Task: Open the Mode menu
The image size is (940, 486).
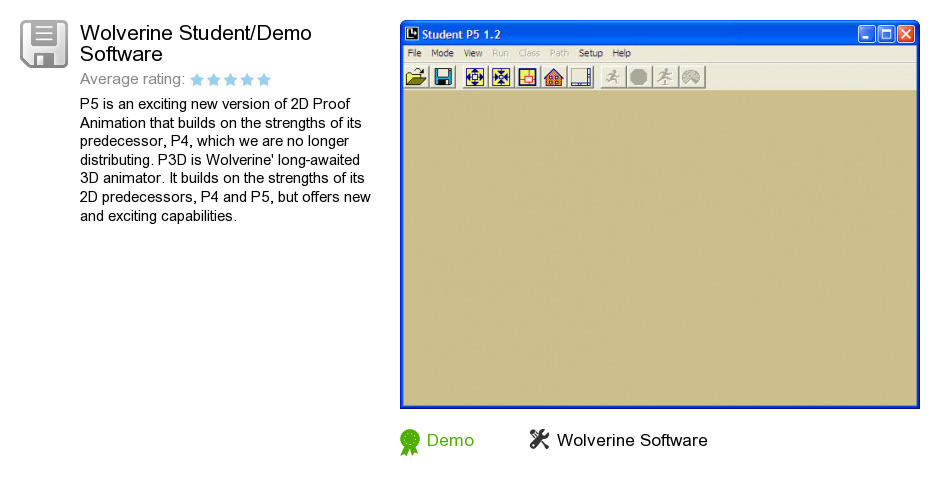Action: [x=442, y=53]
